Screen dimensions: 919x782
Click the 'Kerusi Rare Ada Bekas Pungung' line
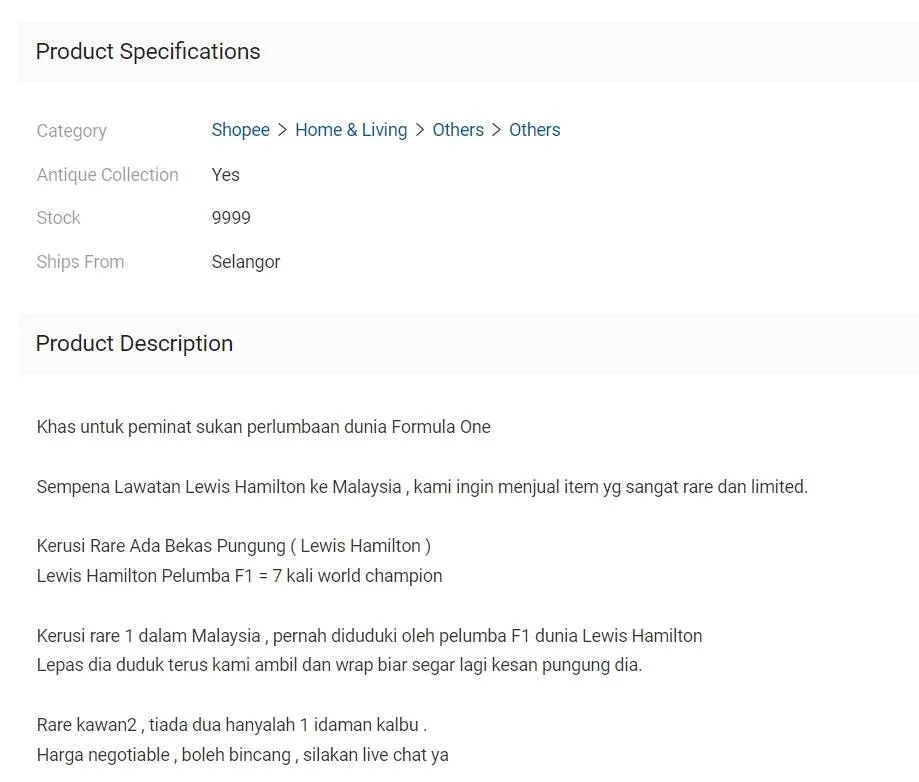pos(233,546)
